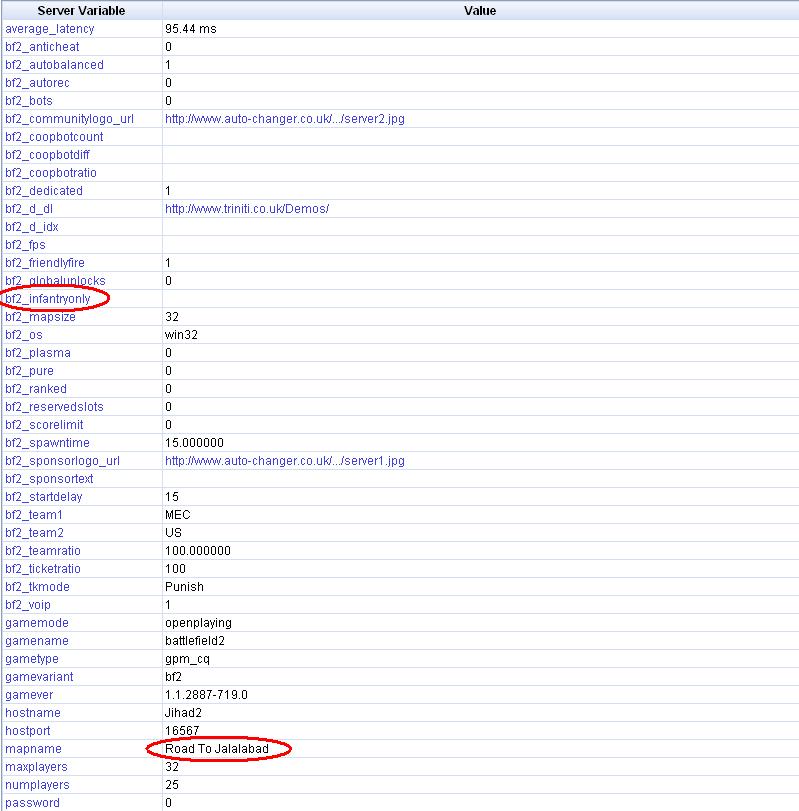
Task: Click the Server Variable column header
Action: click(80, 11)
